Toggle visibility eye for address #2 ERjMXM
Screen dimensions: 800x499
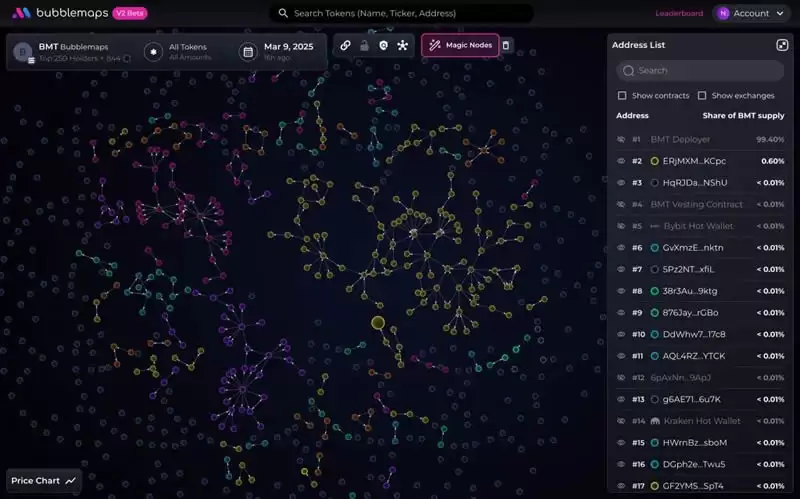[621, 161]
